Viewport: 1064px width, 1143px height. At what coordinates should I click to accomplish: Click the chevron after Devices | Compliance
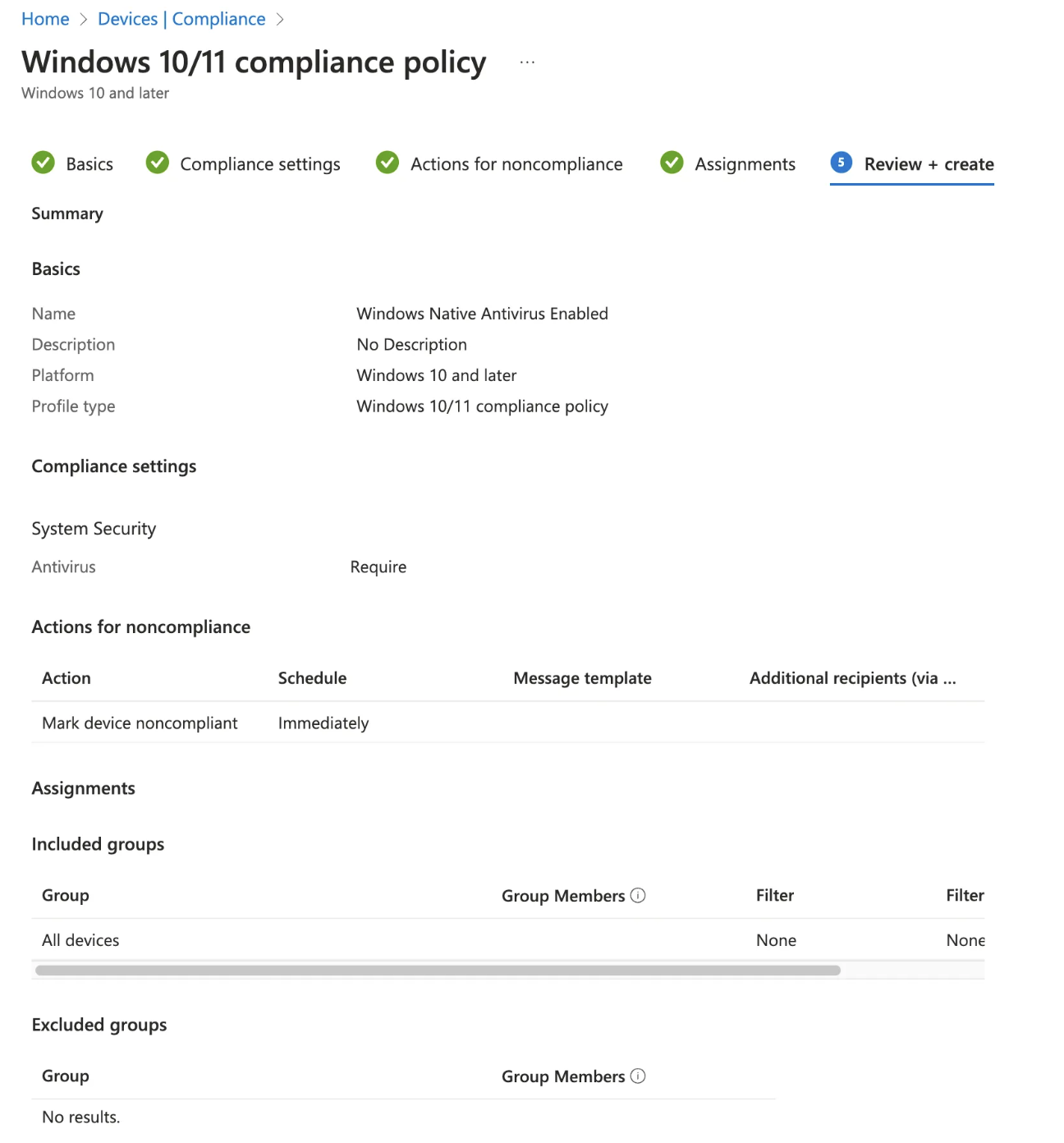click(280, 20)
